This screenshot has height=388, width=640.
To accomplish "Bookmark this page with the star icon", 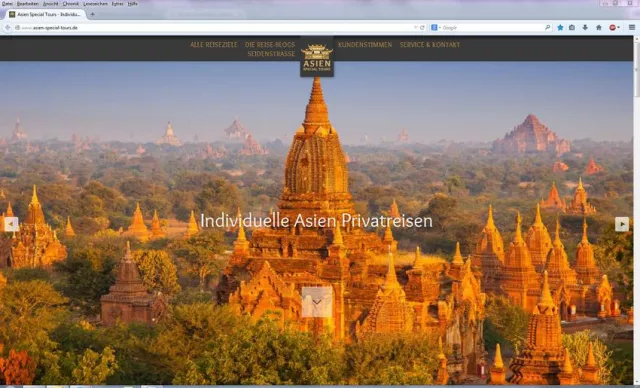I will click(560, 28).
